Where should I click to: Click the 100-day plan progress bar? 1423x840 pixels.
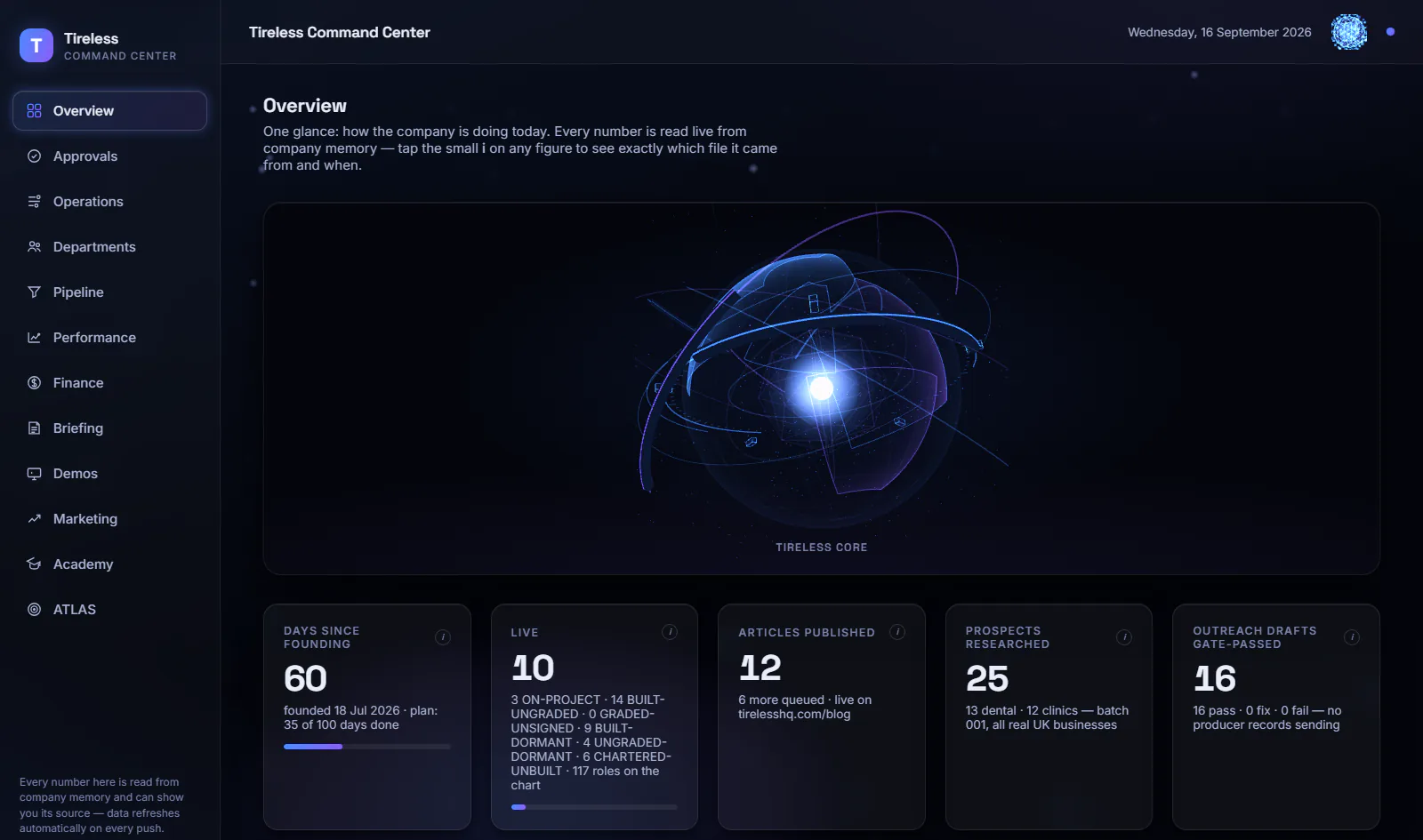point(367,747)
